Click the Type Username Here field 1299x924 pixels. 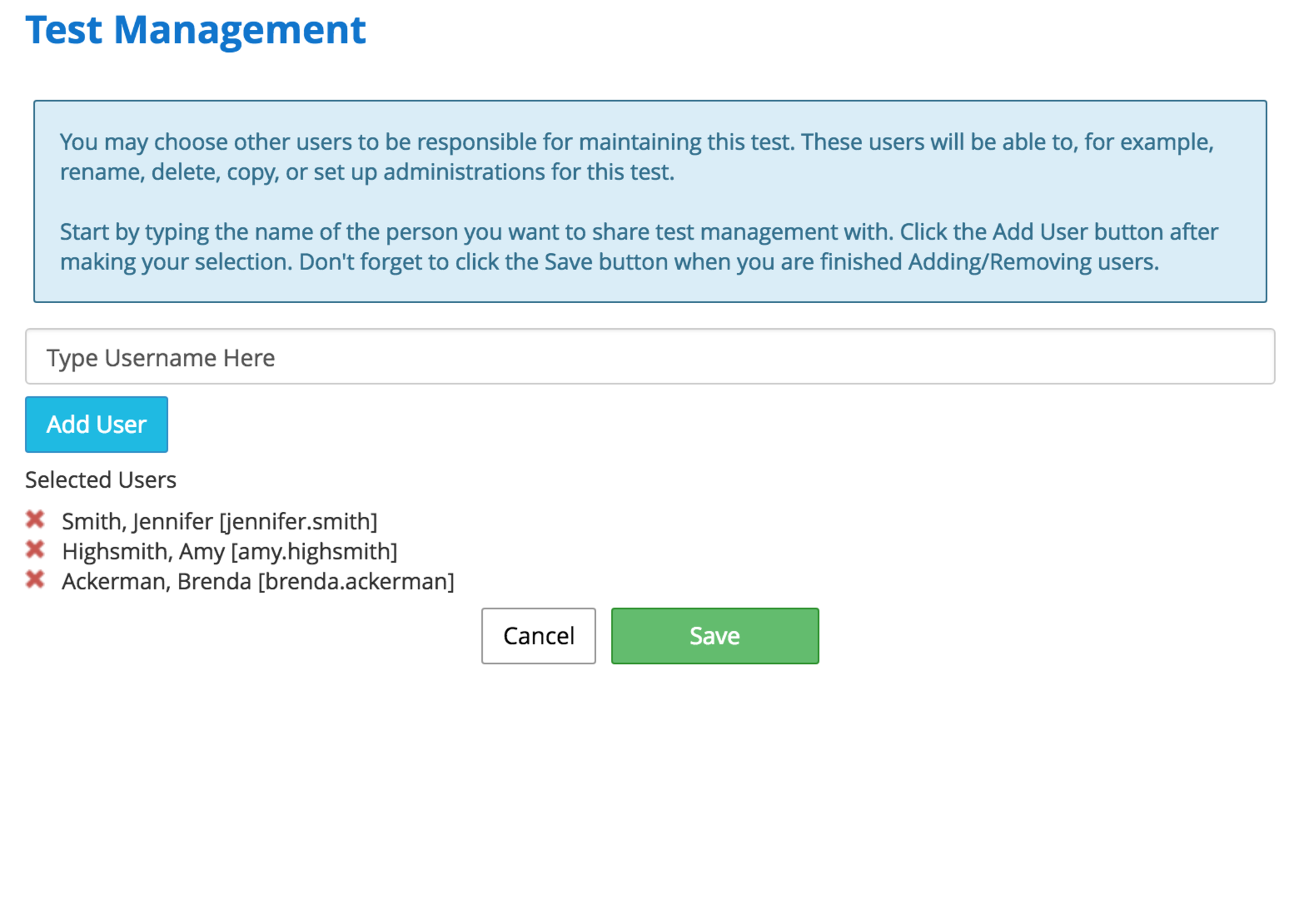coord(649,356)
